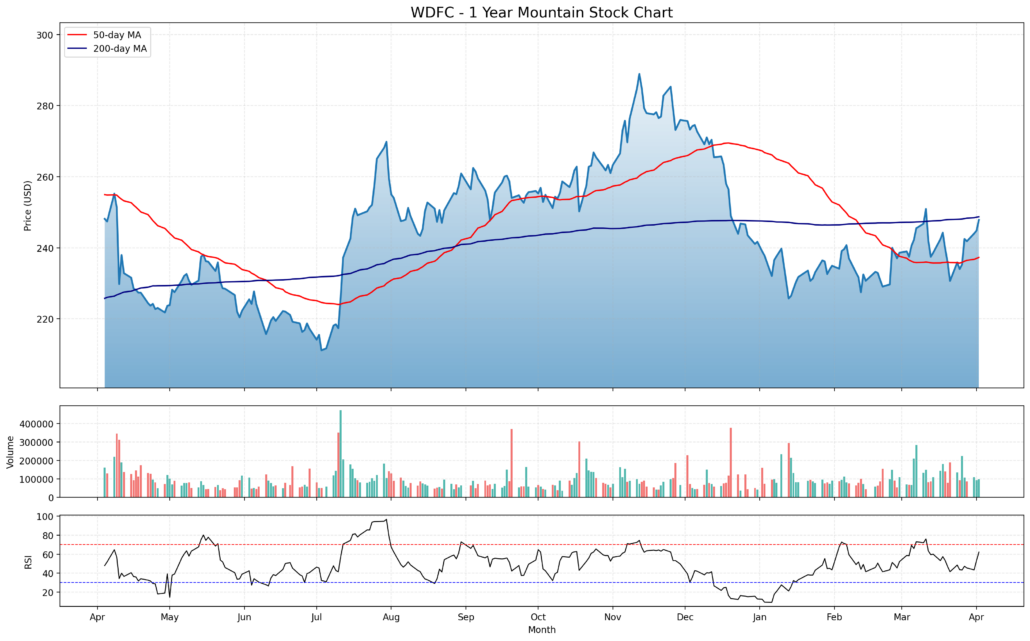Select the 400000 volume tick label
This screenshot has height=641, width=1030.
point(36,424)
